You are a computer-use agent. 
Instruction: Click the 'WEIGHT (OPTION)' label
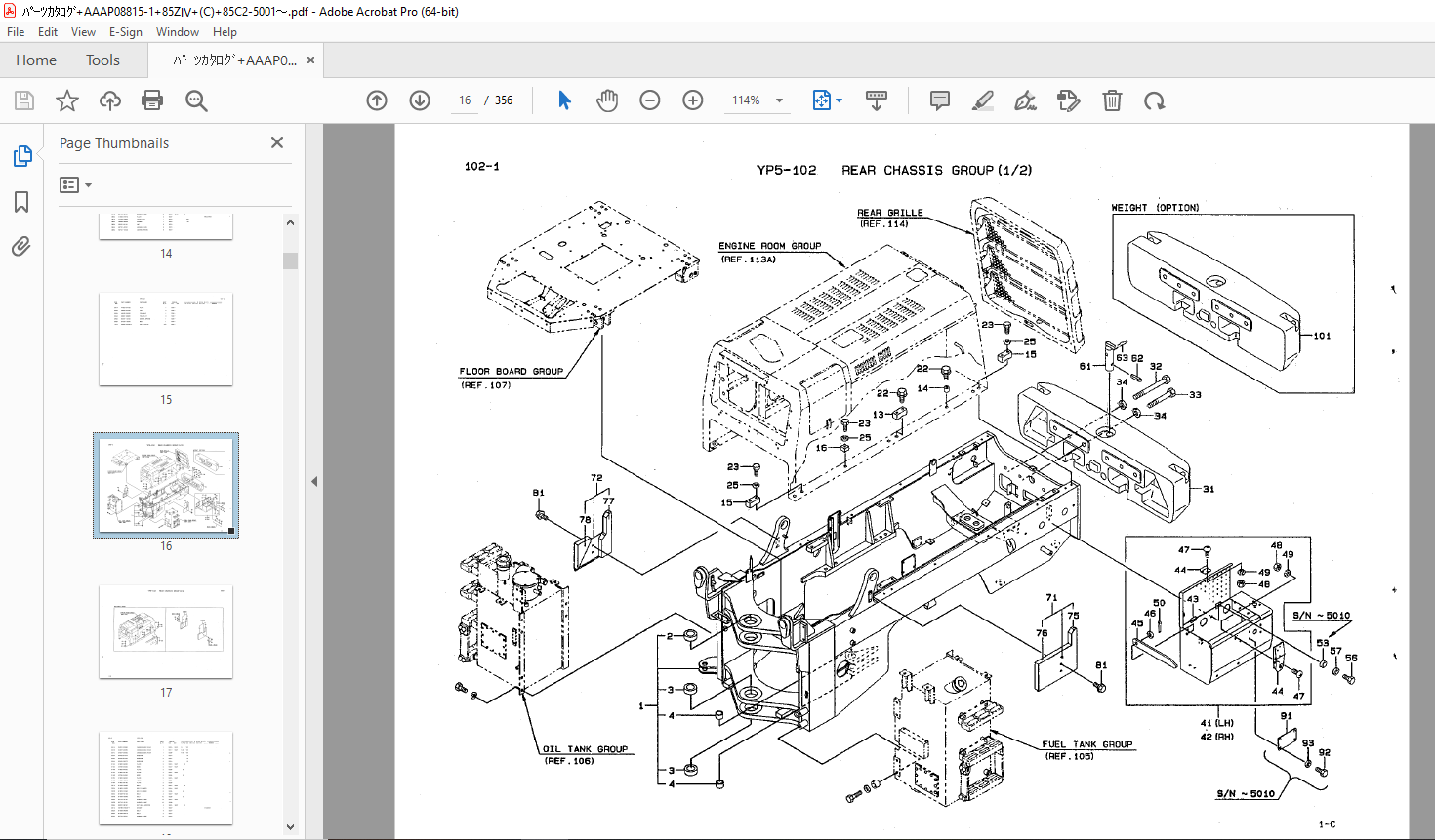click(1155, 208)
